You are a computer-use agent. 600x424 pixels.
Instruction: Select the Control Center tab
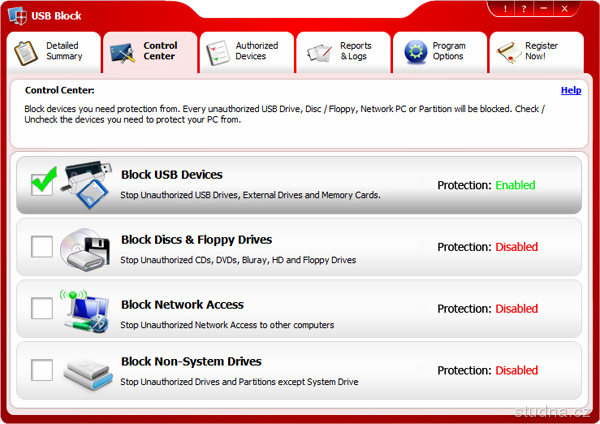pos(150,52)
